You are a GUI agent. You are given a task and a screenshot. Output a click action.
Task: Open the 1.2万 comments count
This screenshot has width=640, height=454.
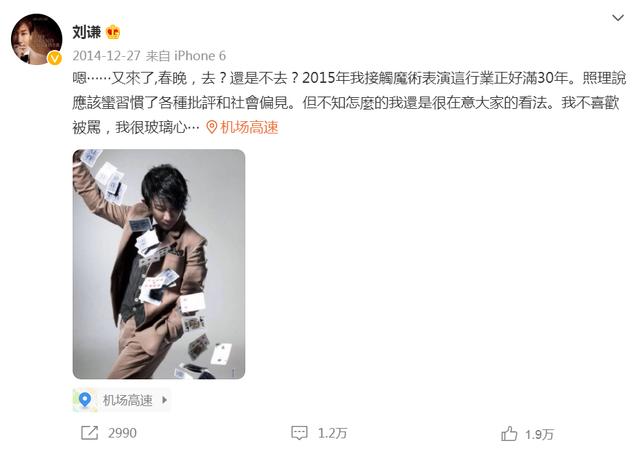tap(332, 433)
